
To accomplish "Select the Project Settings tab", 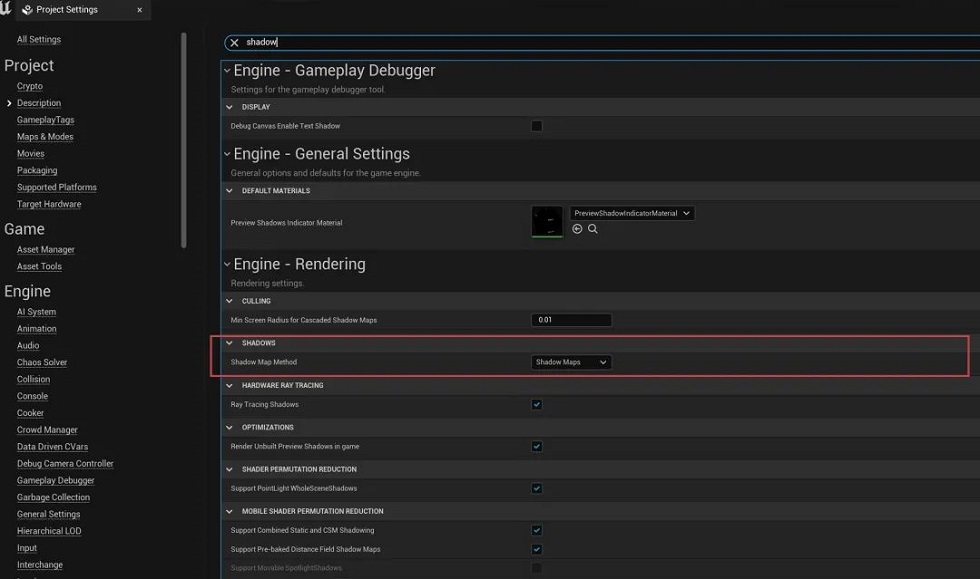I will coord(66,10).
